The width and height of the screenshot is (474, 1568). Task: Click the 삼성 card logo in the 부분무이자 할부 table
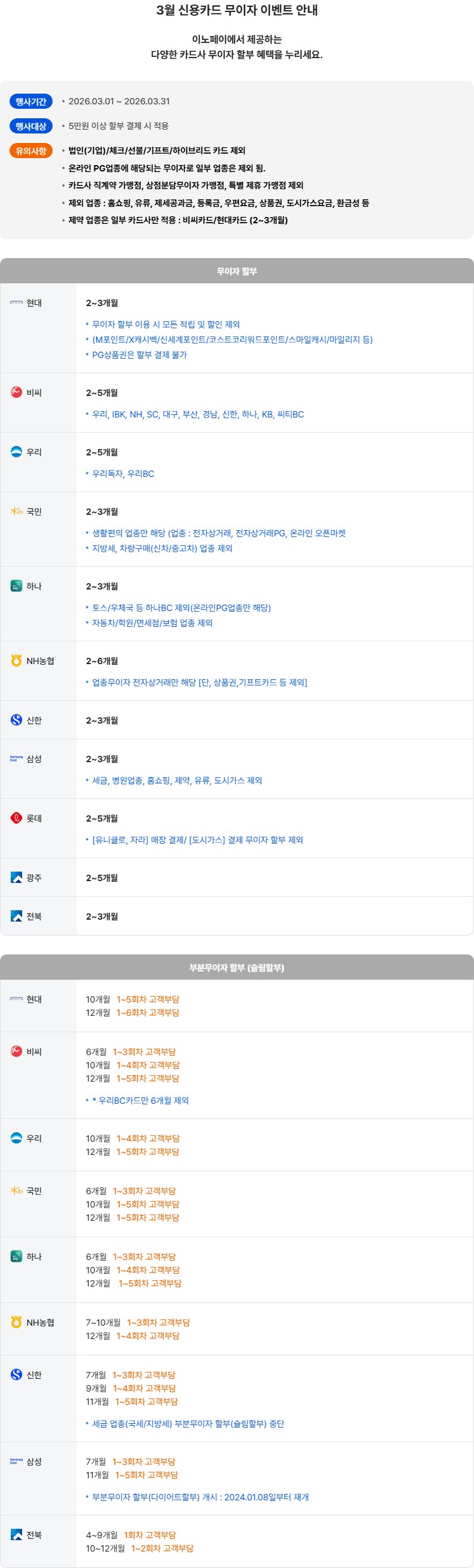click(16, 1462)
